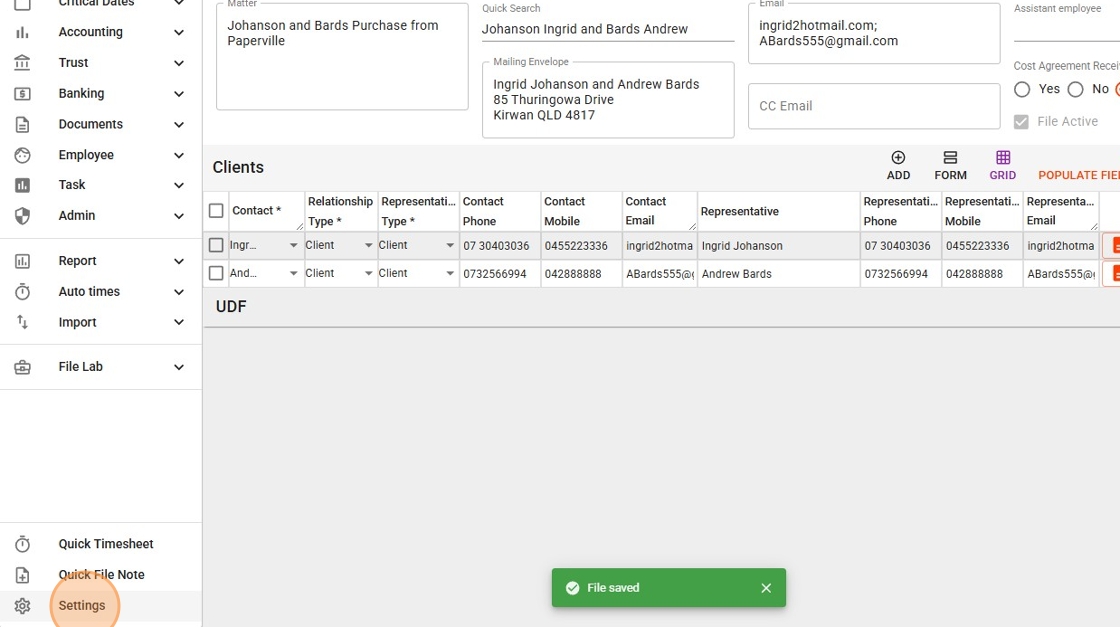Image resolution: width=1120 pixels, height=627 pixels.
Task: Switch to FORM view icon
Action: click(x=950, y=158)
